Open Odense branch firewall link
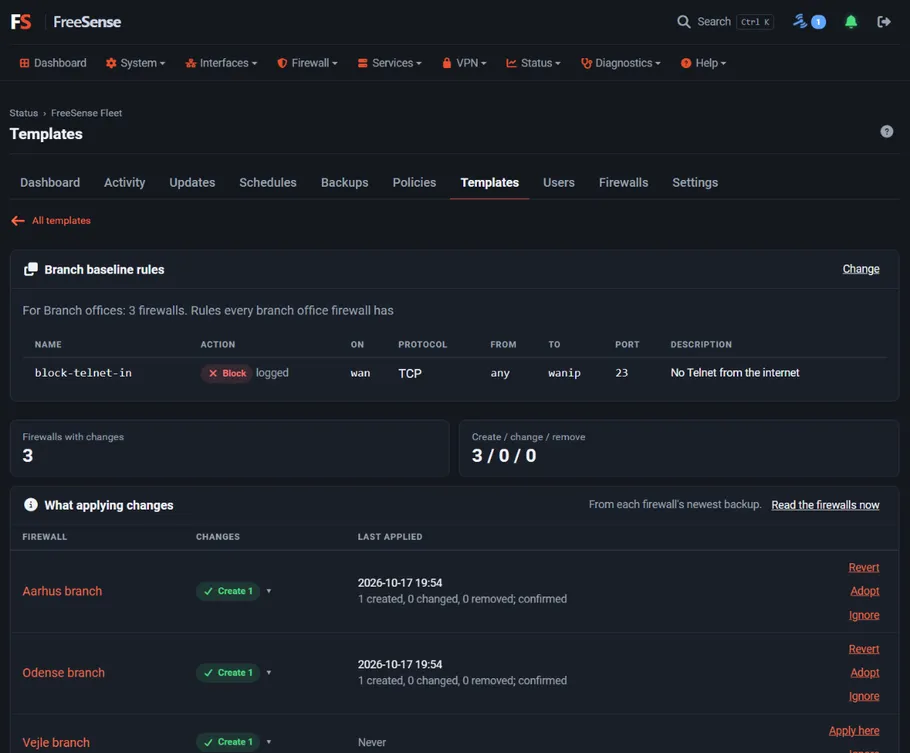910x753 pixels. 63,673
